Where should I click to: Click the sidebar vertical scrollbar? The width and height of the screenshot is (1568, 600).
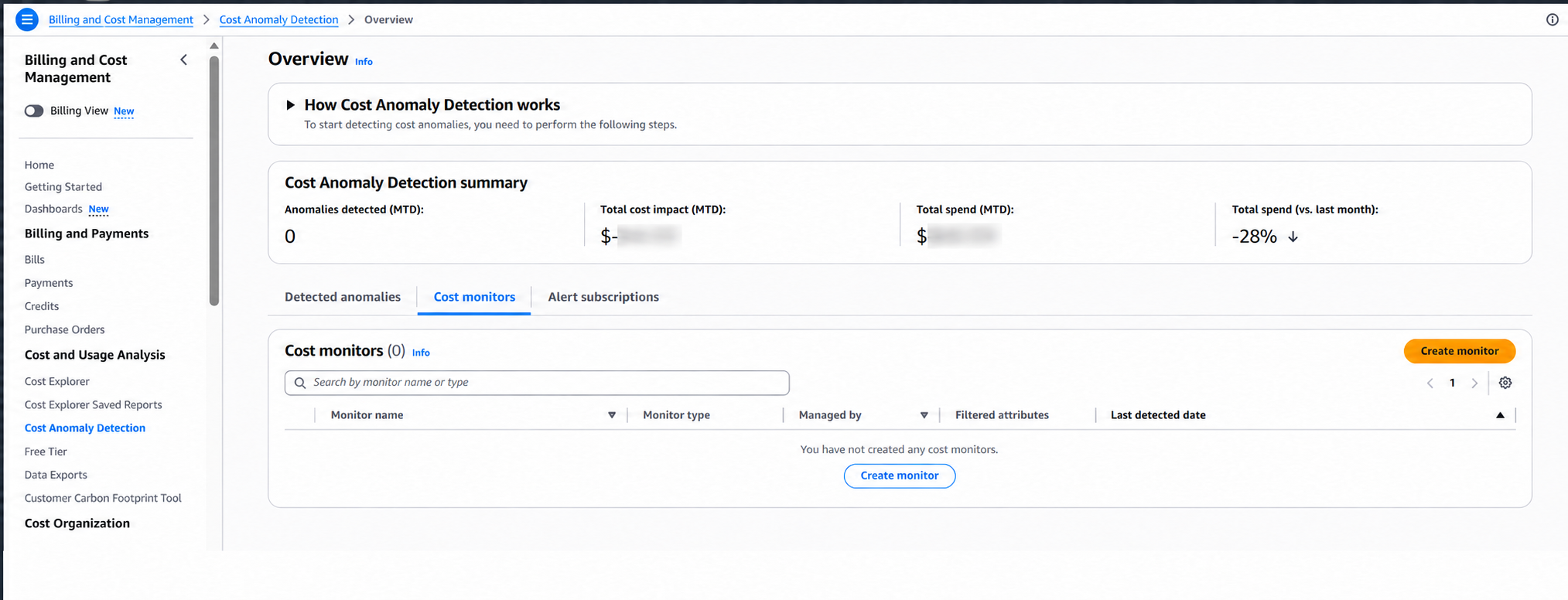[x=214, y=182]
